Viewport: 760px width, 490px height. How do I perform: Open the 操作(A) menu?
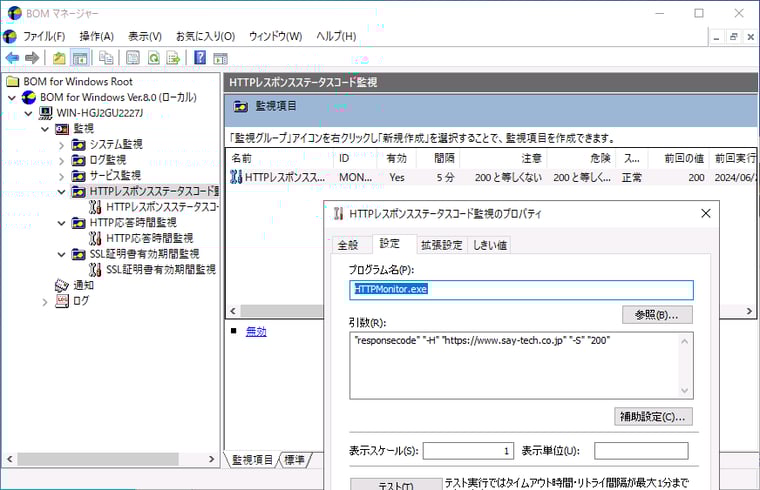(x=96, y=36)
